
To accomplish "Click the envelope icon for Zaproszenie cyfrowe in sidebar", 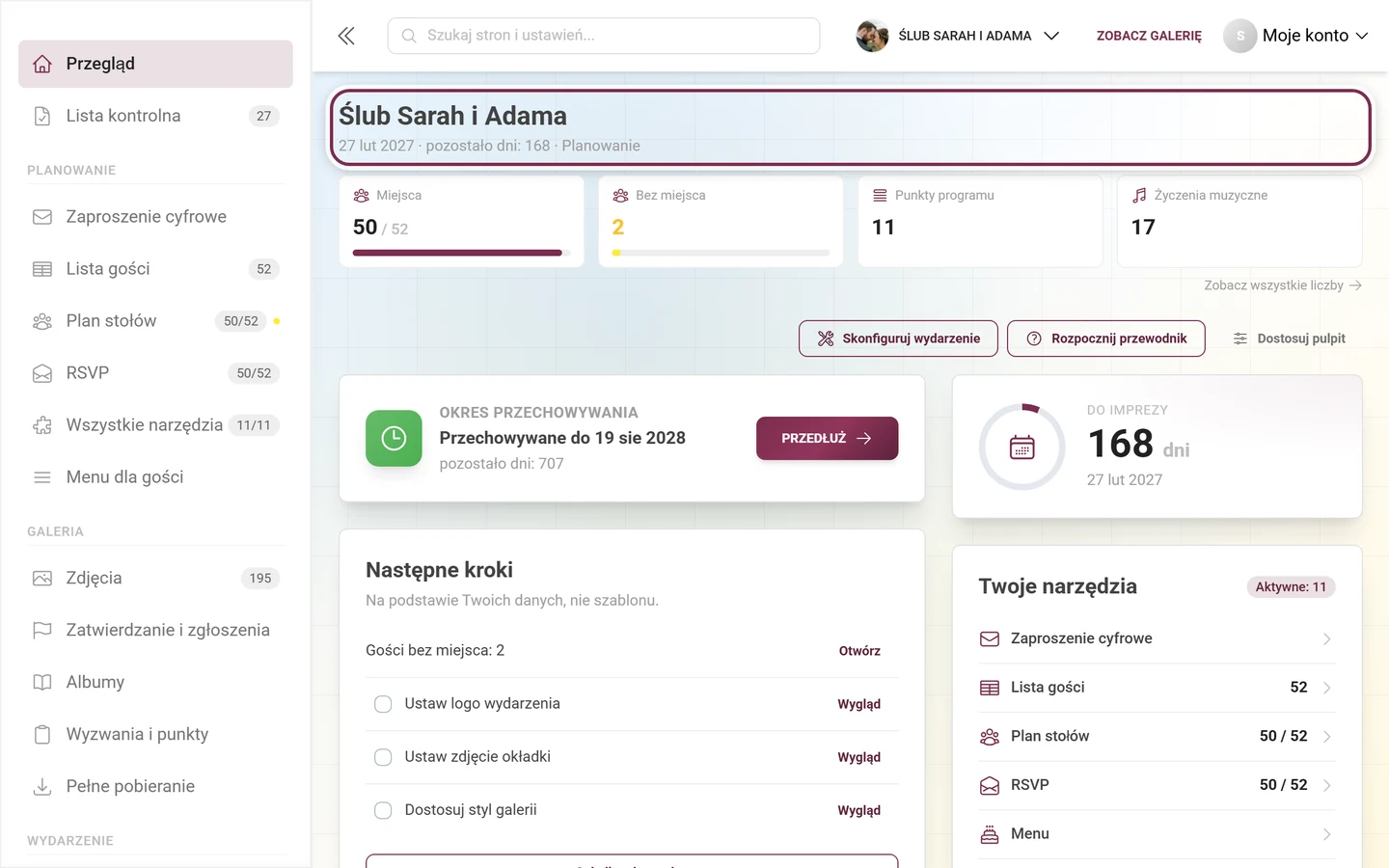I will click(x=42, y=217).
